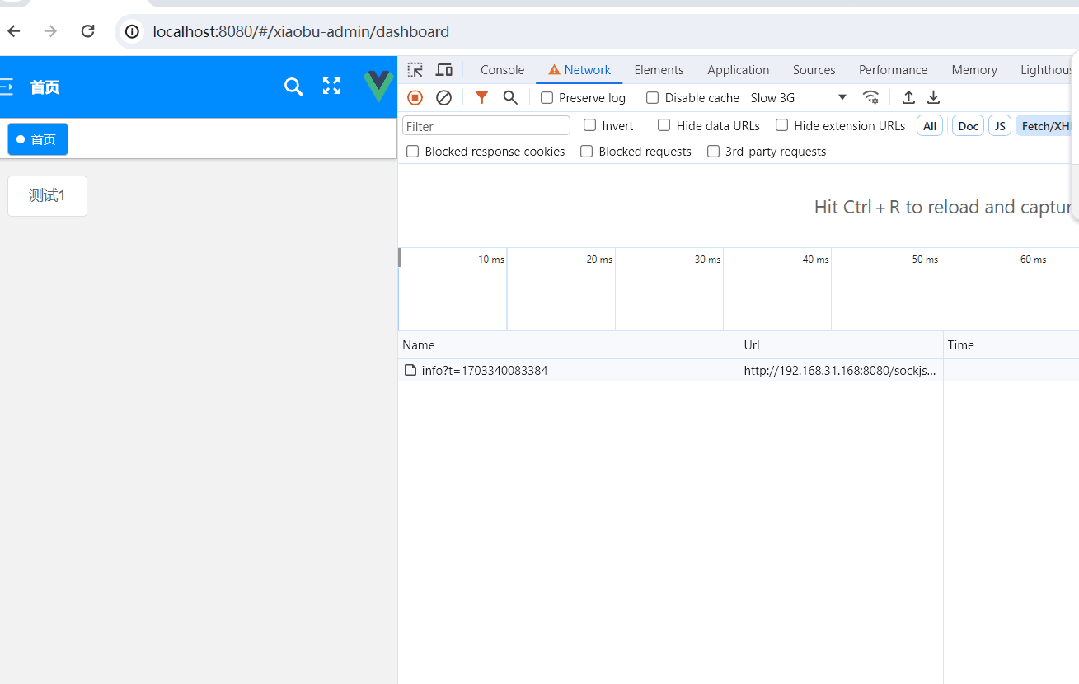The image size is (1079, 684).
Task: Click the network Filter text field
Action: coord(486,126)
